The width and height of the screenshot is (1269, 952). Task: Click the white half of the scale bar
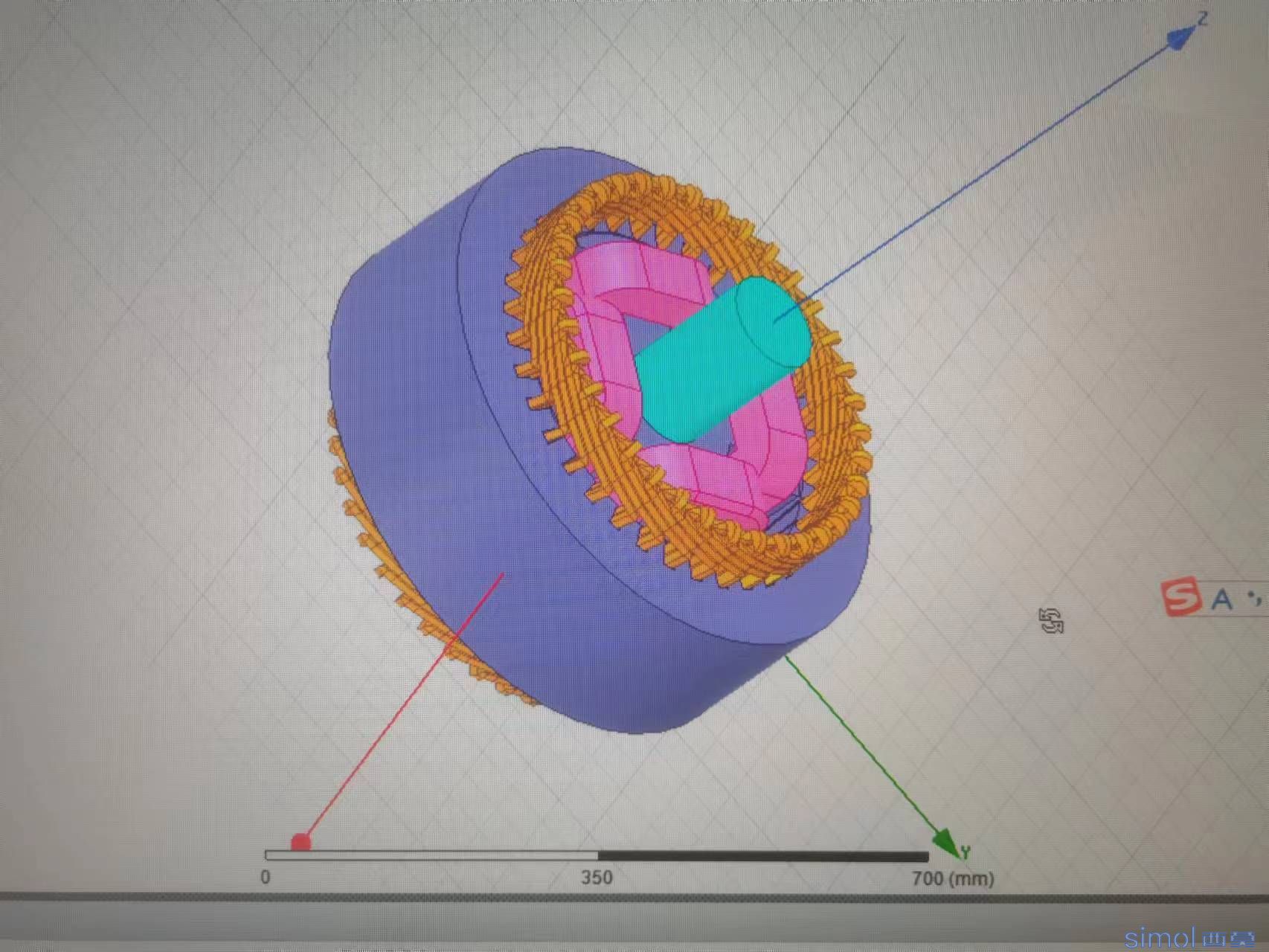click(x=431, y=855)
